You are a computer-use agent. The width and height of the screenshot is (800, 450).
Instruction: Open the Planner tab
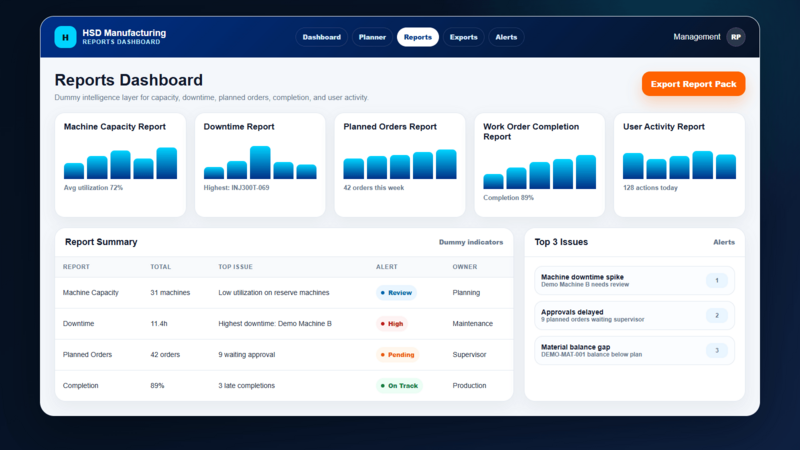tap(372, 37)
